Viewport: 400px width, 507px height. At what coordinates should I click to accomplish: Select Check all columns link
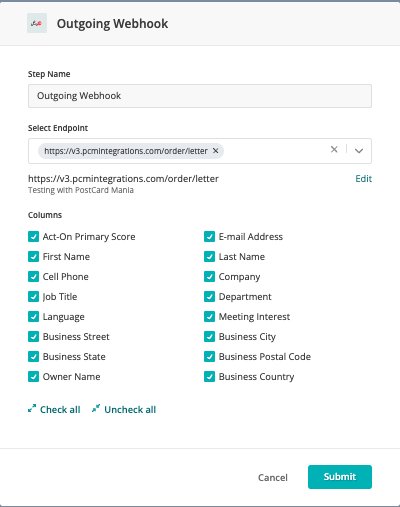pyautogui.click(x=60, y=409)
